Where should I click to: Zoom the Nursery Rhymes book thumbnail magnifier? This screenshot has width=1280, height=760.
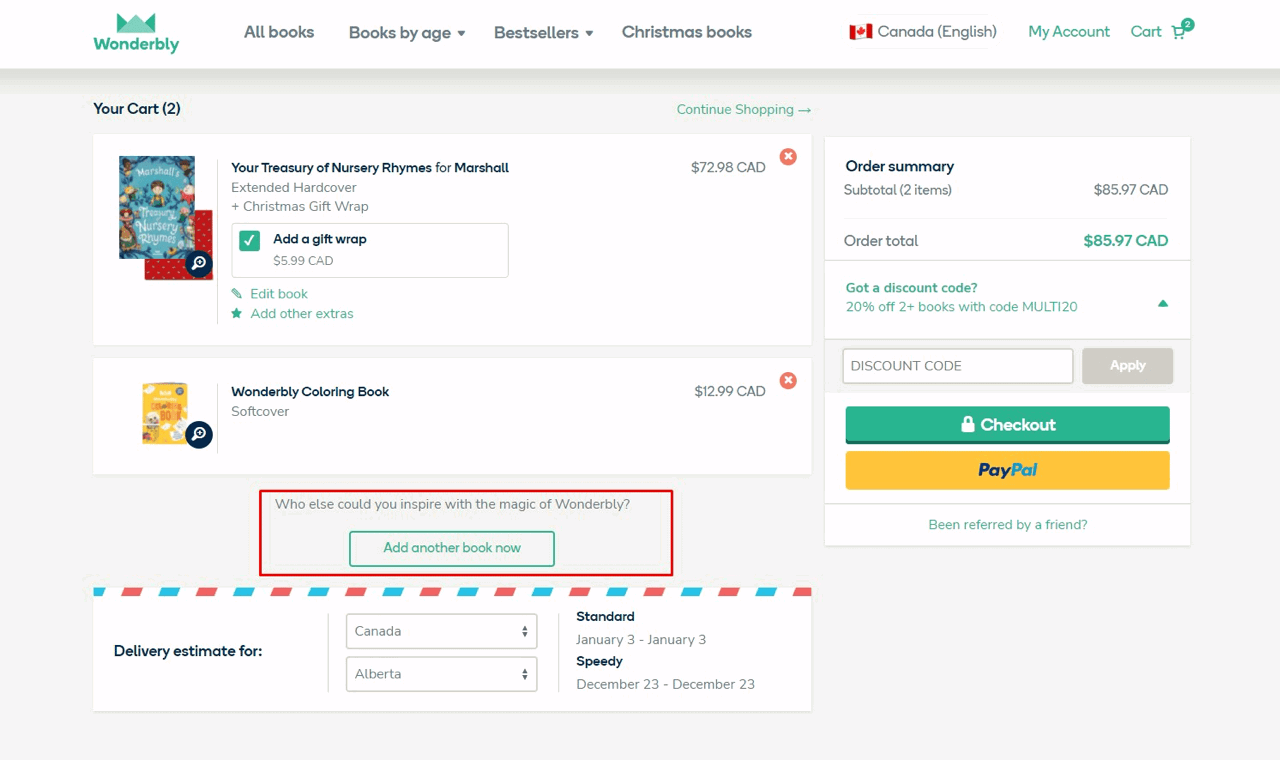(x=199, y=264)
